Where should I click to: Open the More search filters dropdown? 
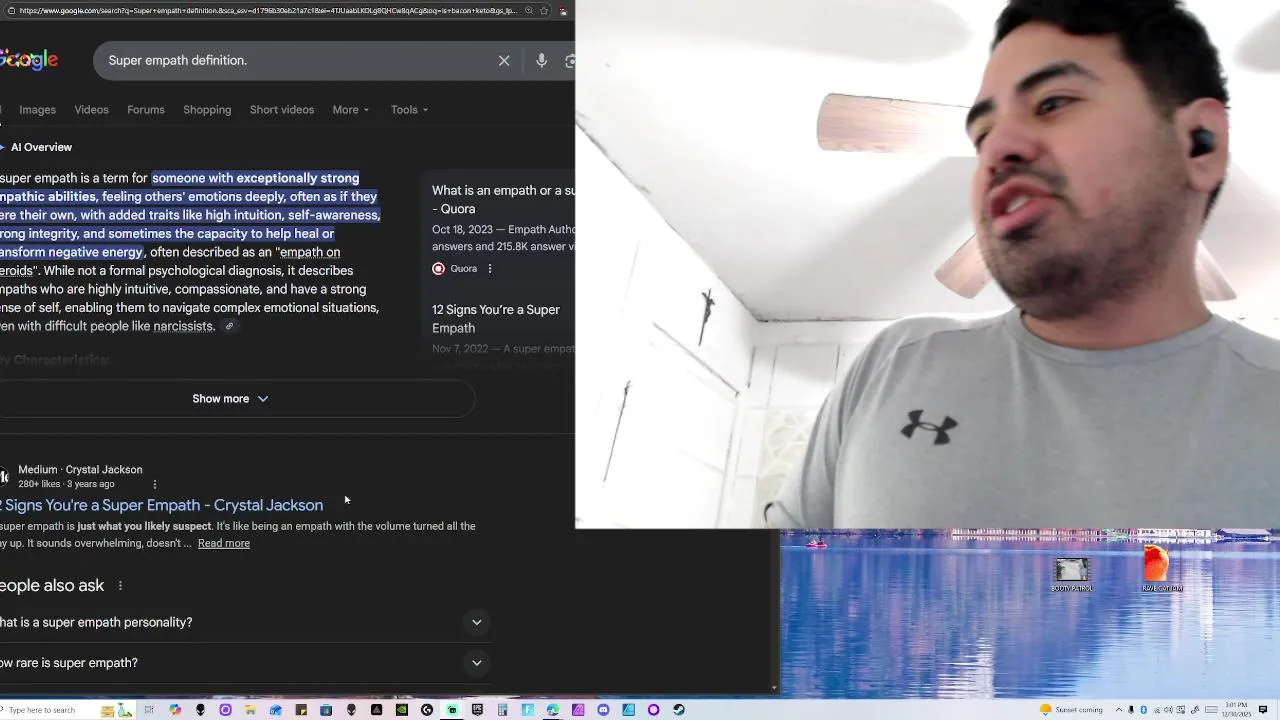click(x=351, y=110)
